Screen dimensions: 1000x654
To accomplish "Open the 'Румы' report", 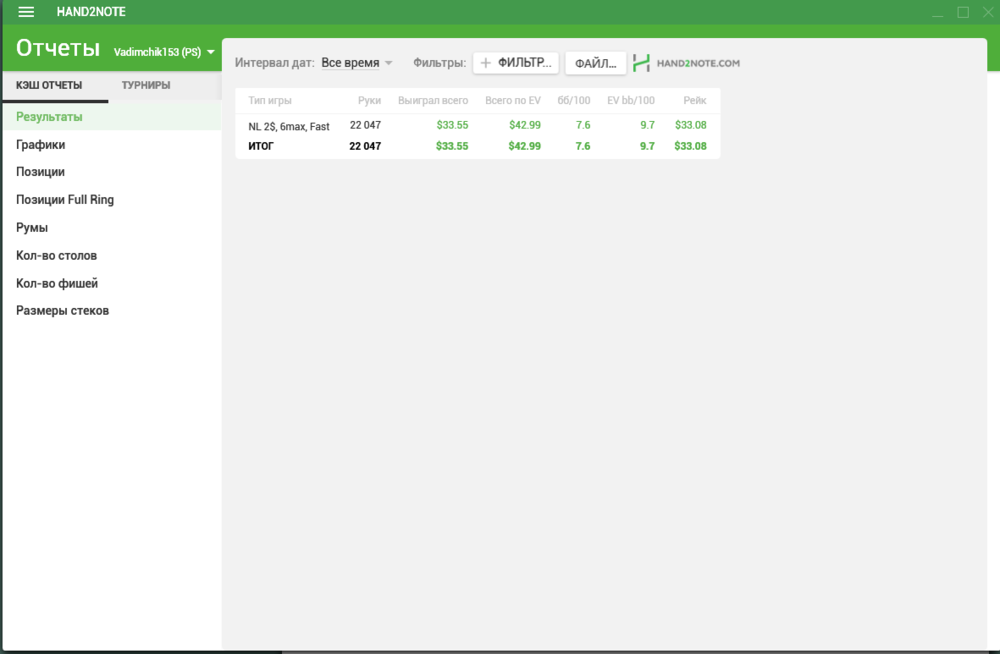I will 32,228.
